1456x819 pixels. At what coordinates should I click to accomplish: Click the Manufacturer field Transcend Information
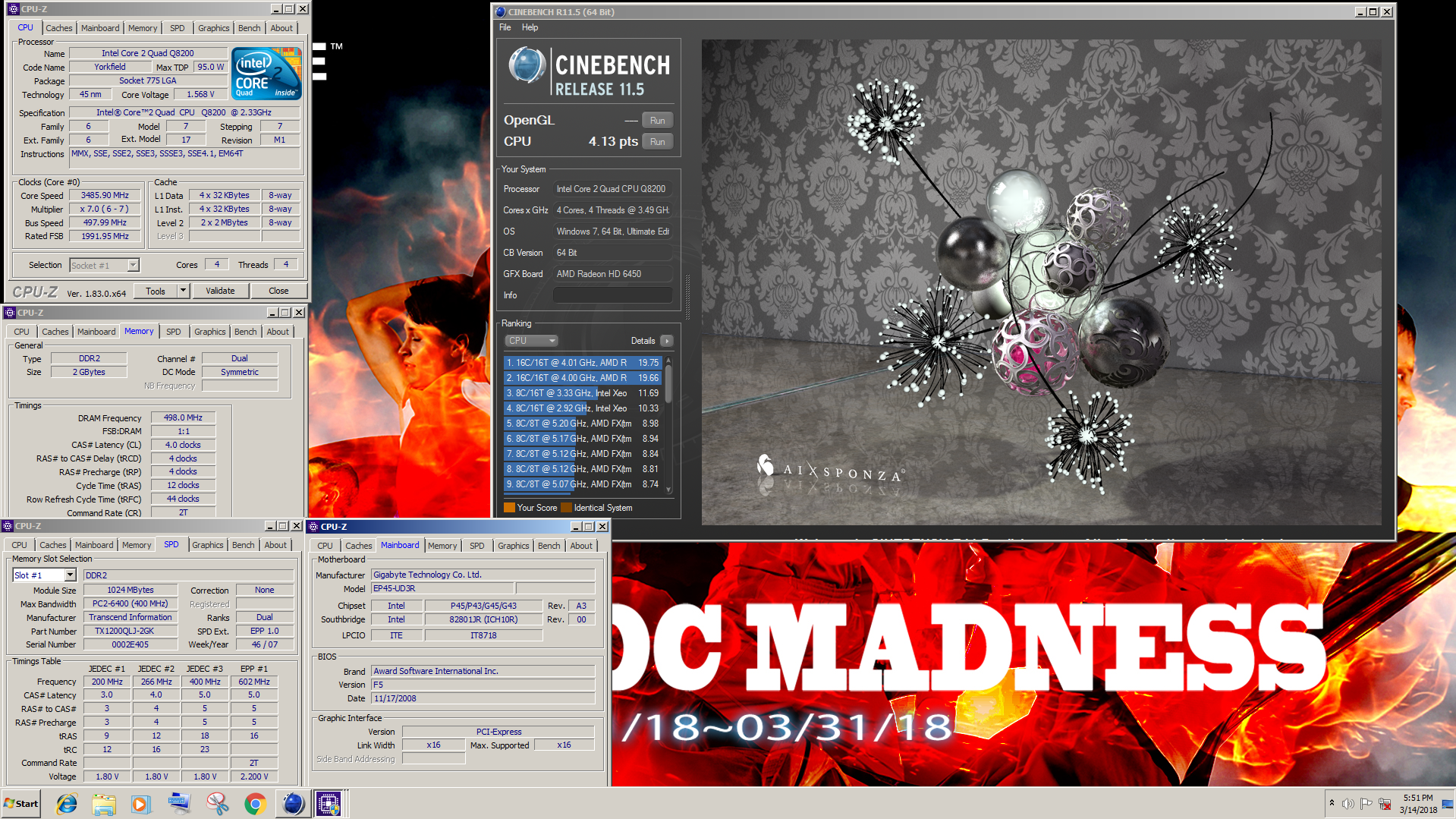click(131, 617)
